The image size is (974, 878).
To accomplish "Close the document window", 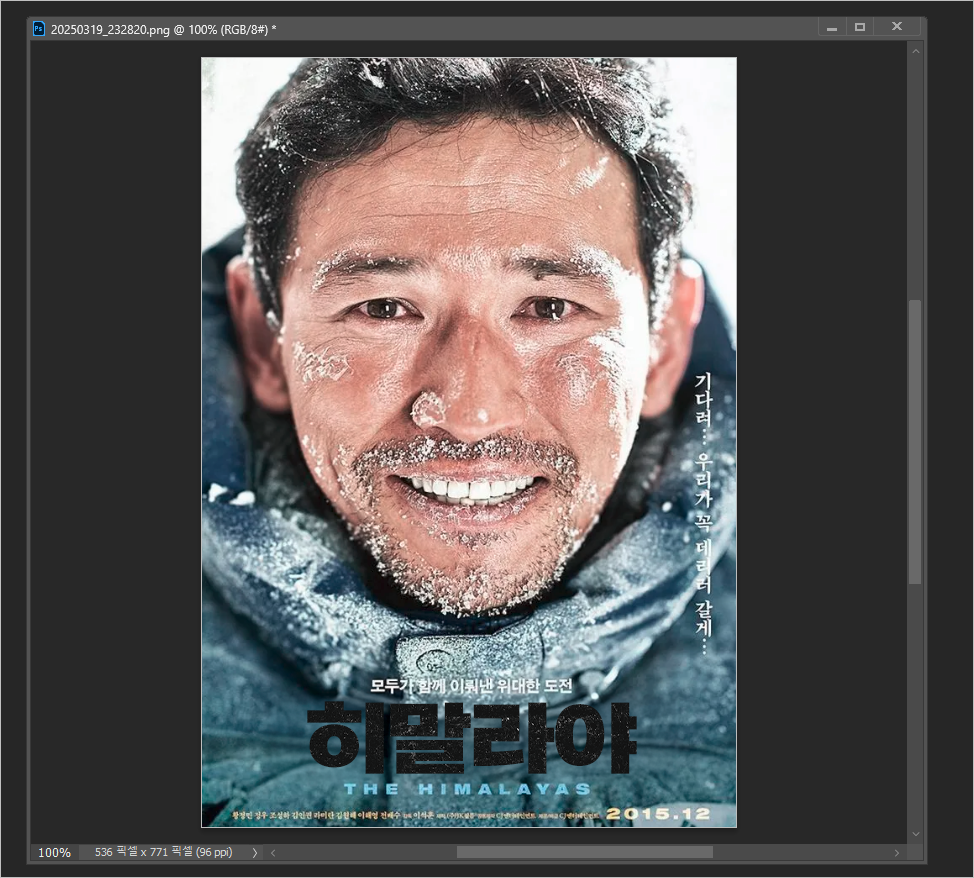I will pyautogui.click(x=896, y=26).
